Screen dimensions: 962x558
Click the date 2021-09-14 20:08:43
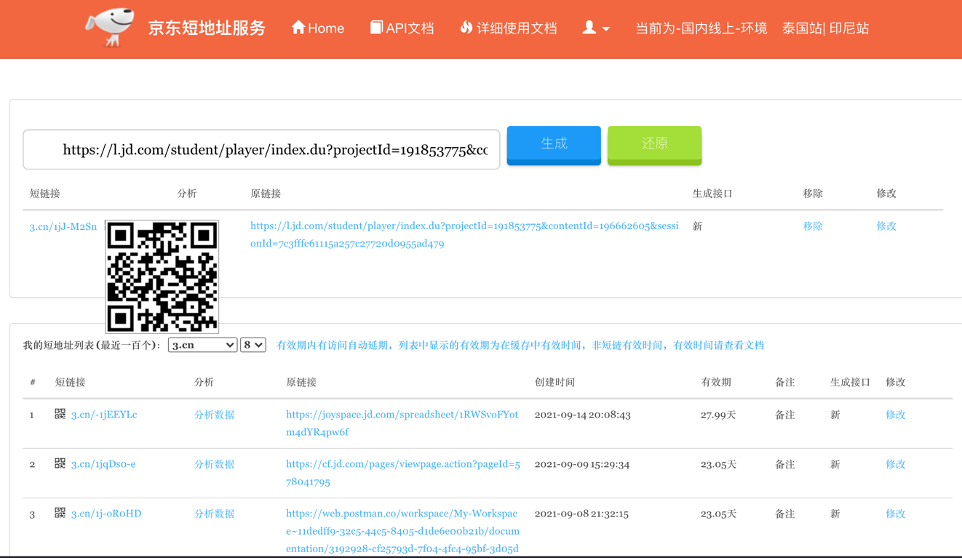pos(582,415)
